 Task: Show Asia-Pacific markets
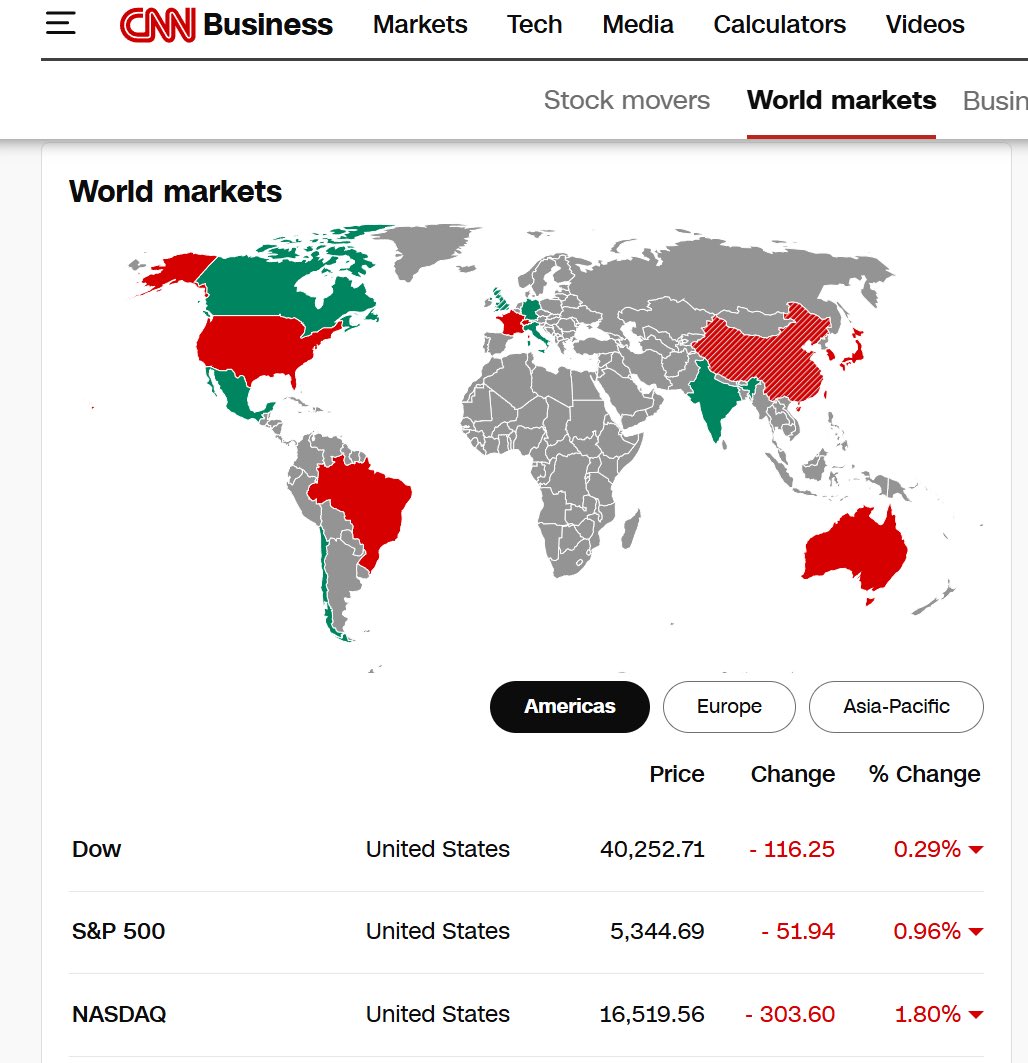click(896, 706)
